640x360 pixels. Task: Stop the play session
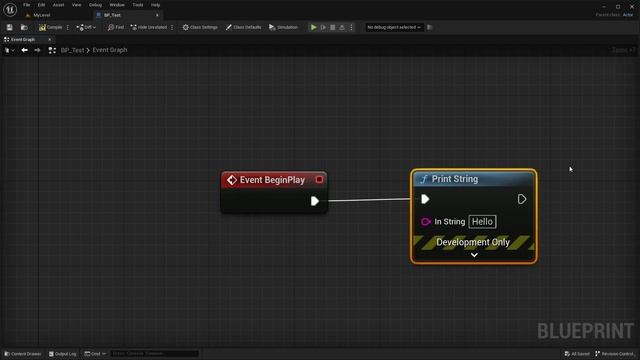click(x=333, y=27)
